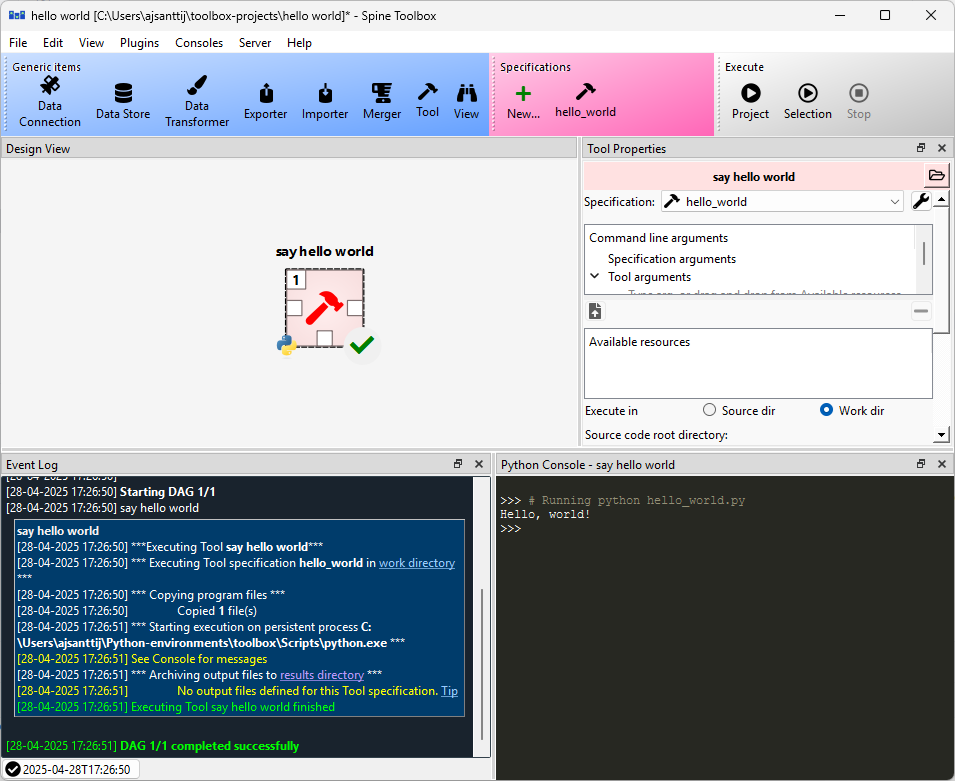Execute the current Selection

click(808, 101)
